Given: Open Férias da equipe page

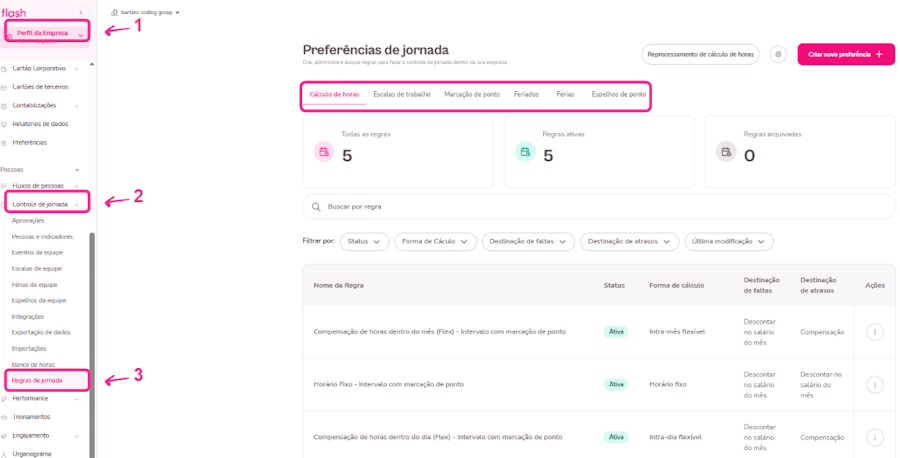Looking at the screenshot, I should click(x=34, y=285).
